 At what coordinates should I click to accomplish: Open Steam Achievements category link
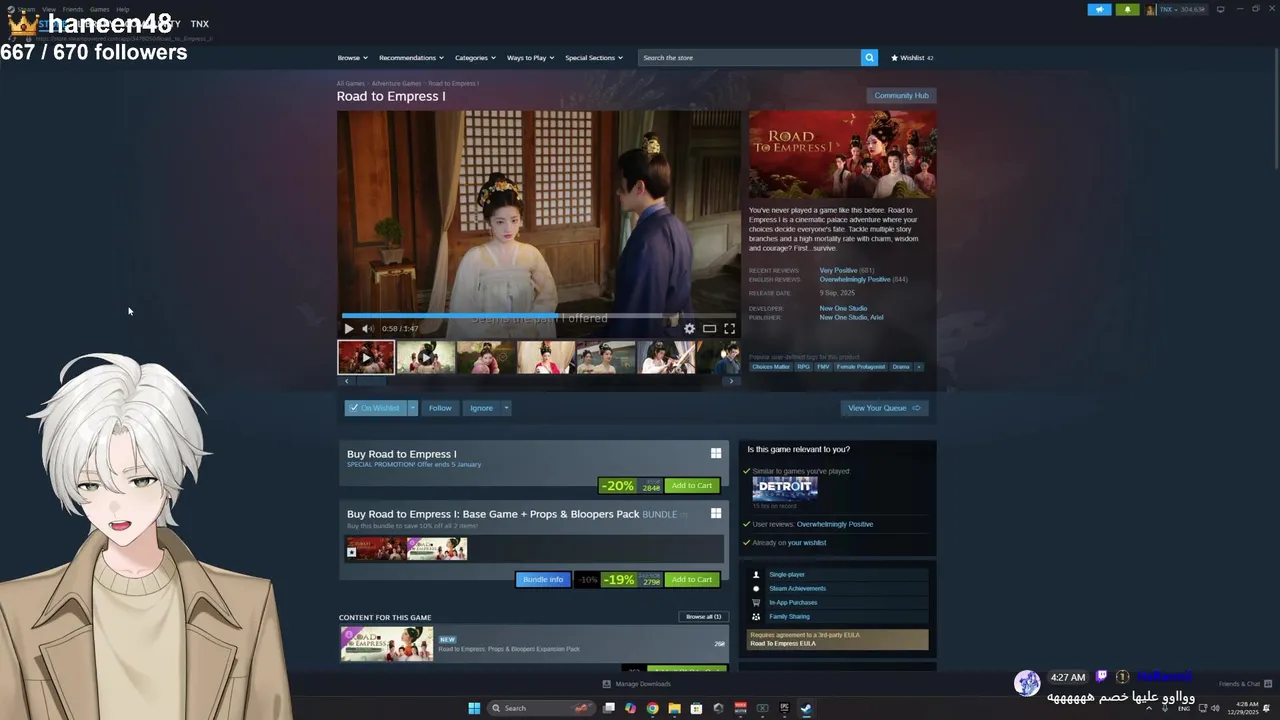coord(797,589)
